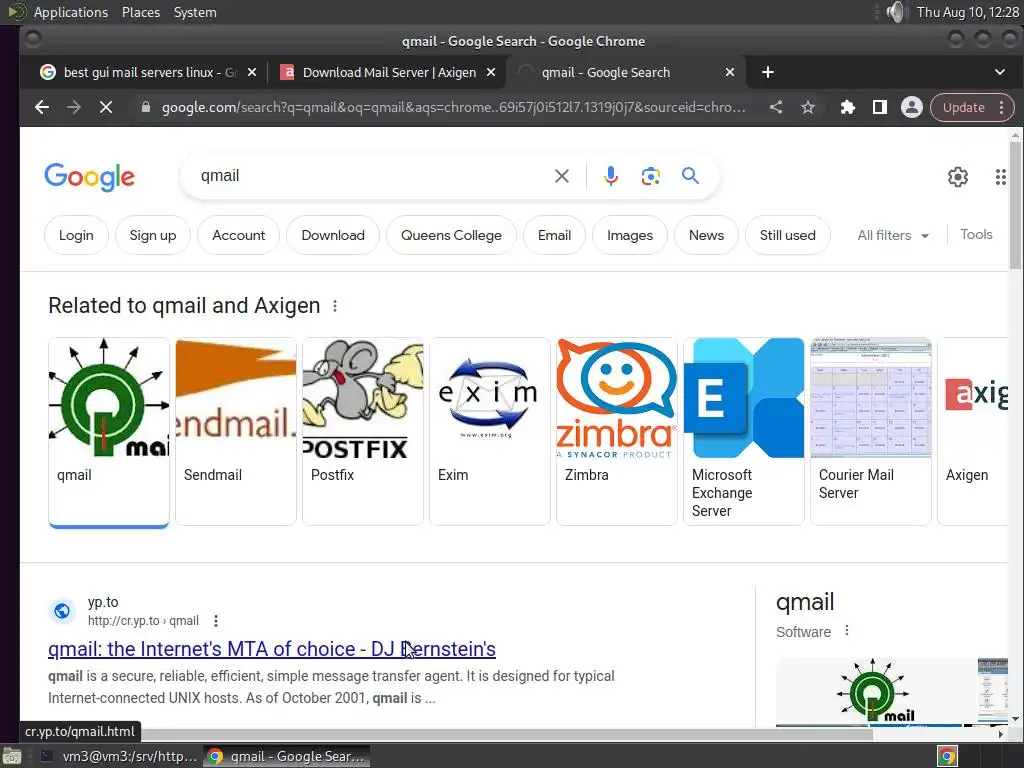Go back to the previous page
Screen dimensions: 1024x768
[x=42, y=107]
